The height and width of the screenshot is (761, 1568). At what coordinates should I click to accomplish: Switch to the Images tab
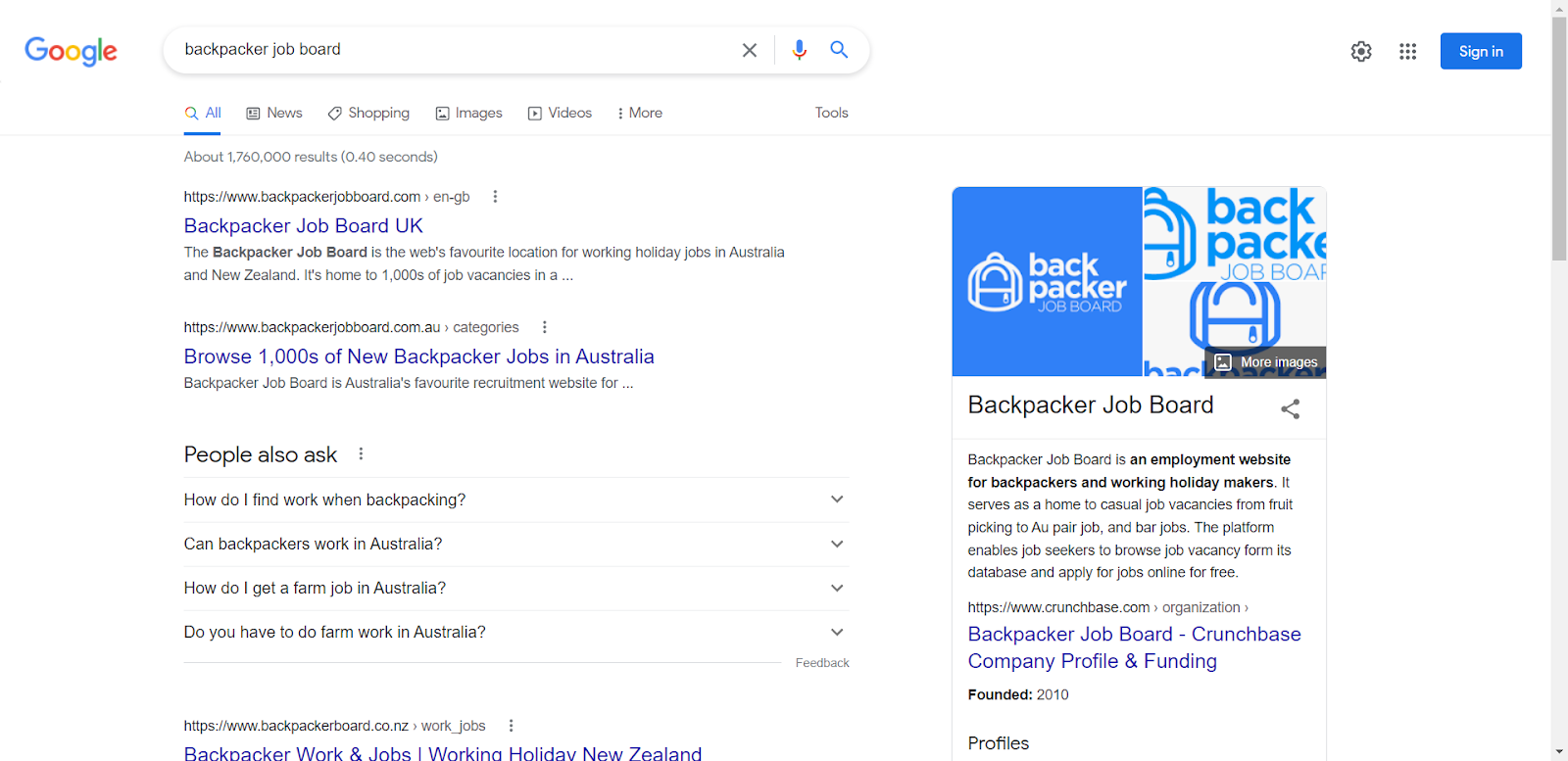pyautogui.click(x=468, y=114)
